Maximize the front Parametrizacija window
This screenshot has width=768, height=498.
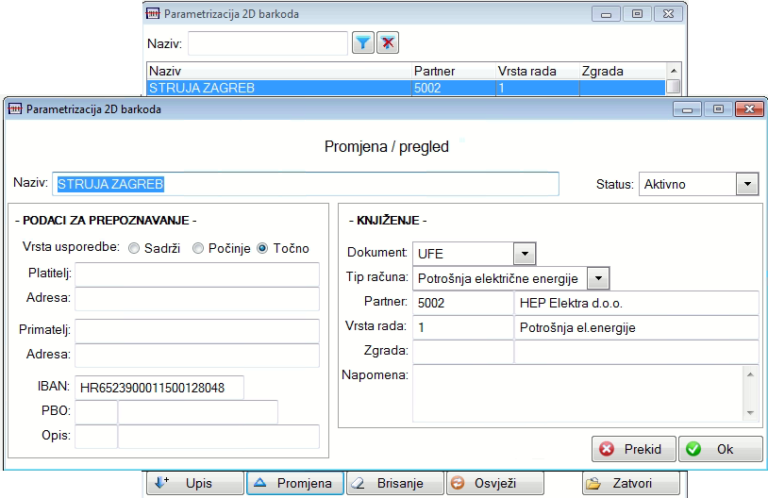[x=718, y=109]
